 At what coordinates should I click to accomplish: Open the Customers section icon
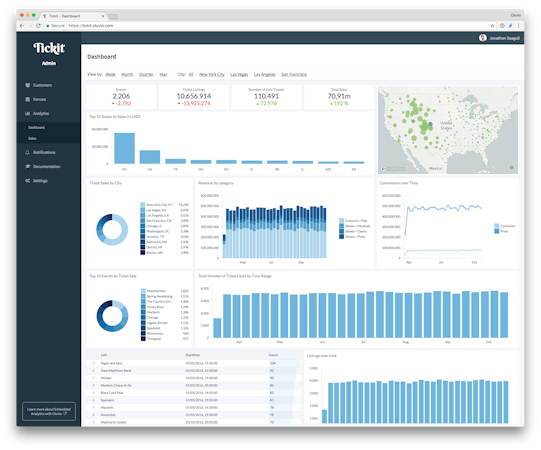28,85
